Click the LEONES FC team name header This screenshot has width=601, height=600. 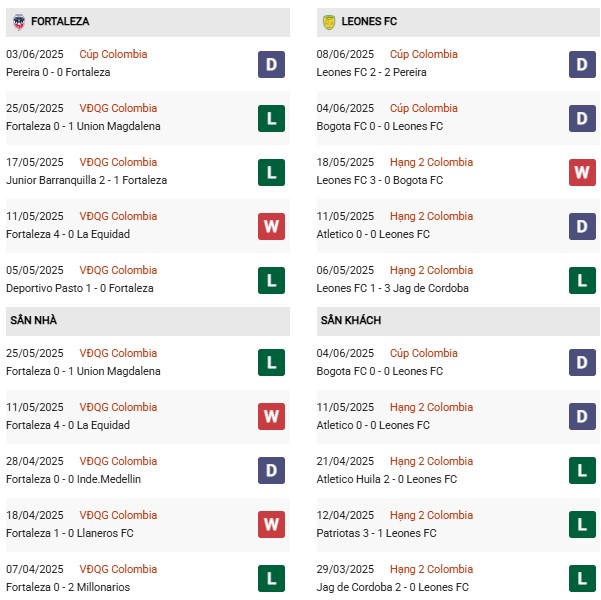coord(369,21)
